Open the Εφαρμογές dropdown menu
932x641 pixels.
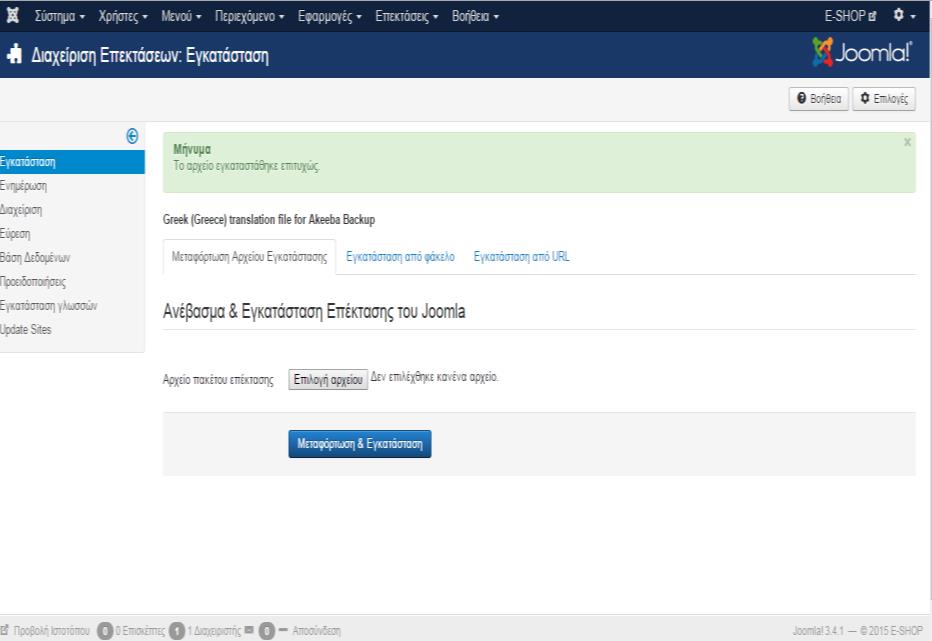click(x=329, y=16)
